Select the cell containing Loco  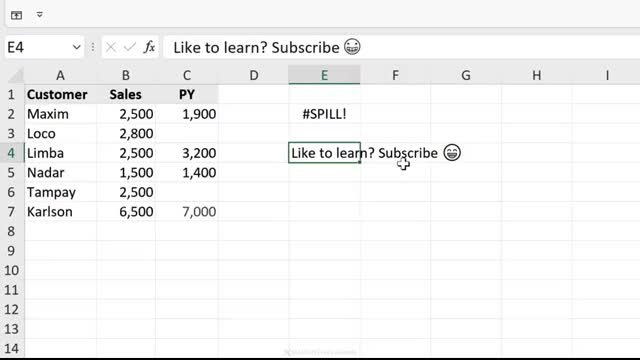[x=60, y=133]
